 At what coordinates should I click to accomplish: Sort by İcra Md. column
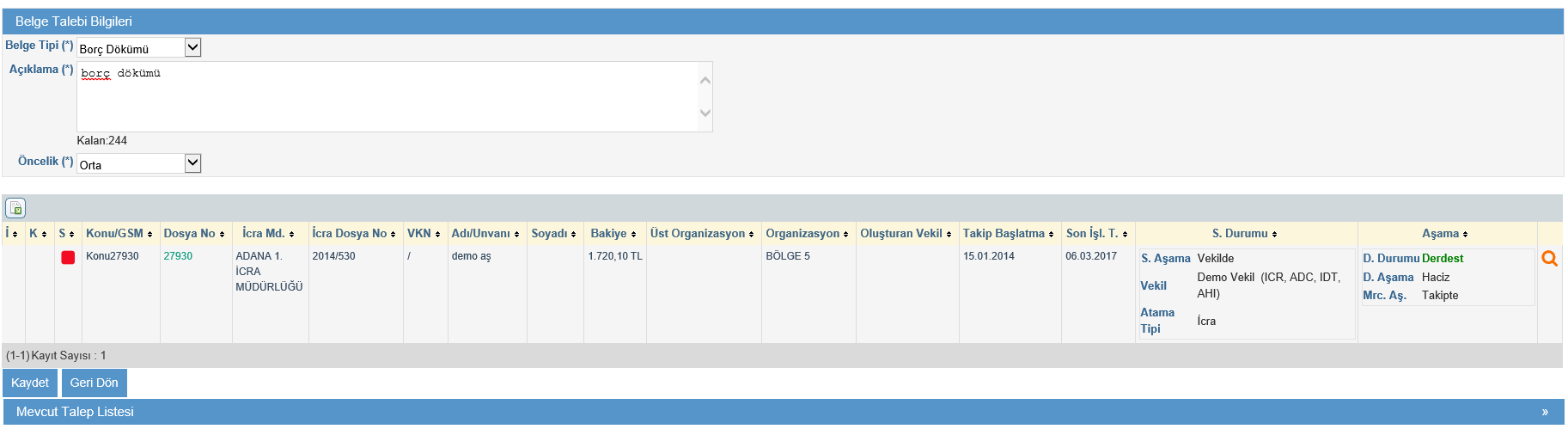point(268,234)
